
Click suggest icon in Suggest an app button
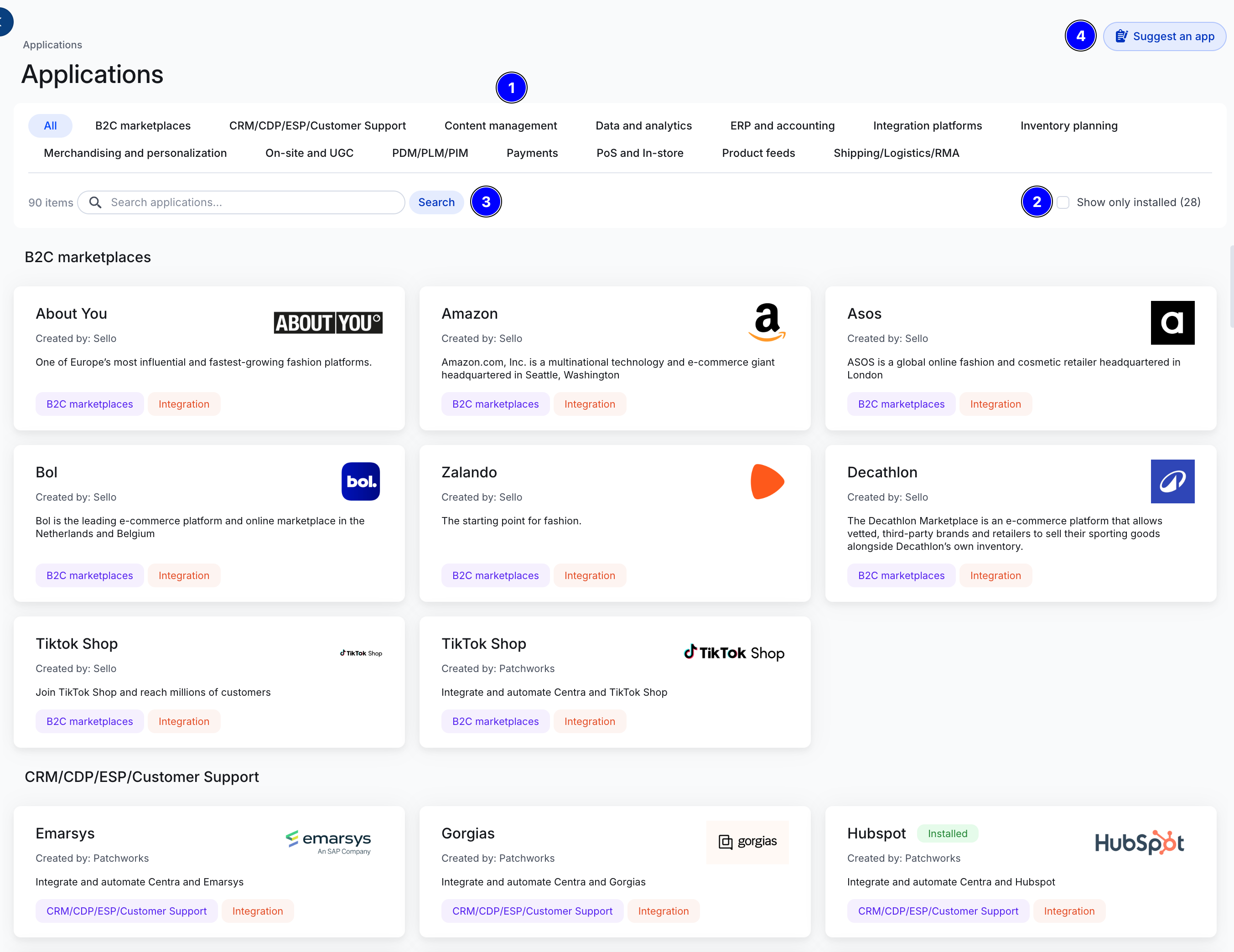[x=1121, y=36]
